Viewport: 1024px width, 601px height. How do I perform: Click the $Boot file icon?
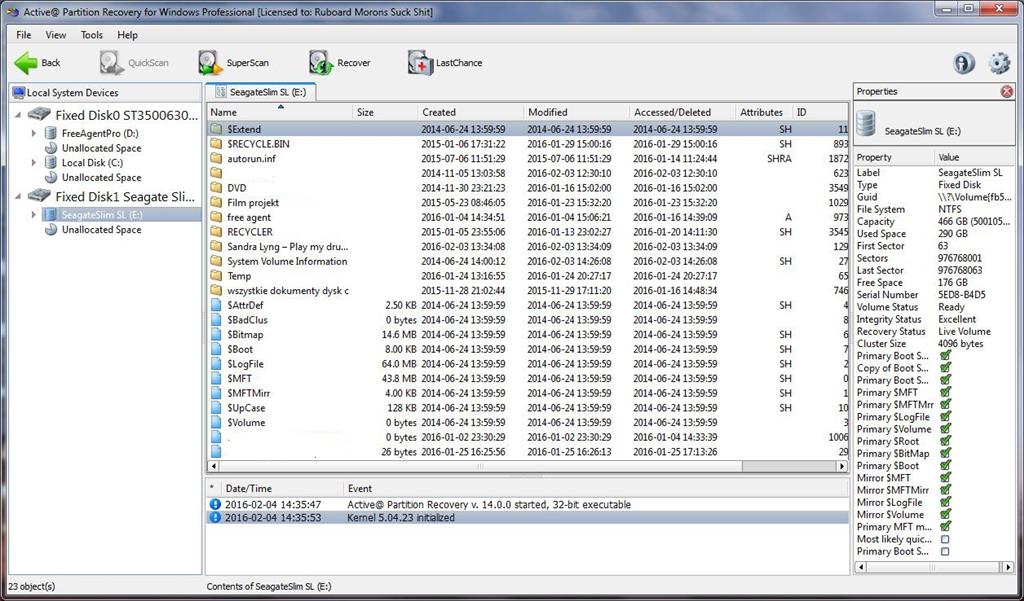(x=216, y=349)
